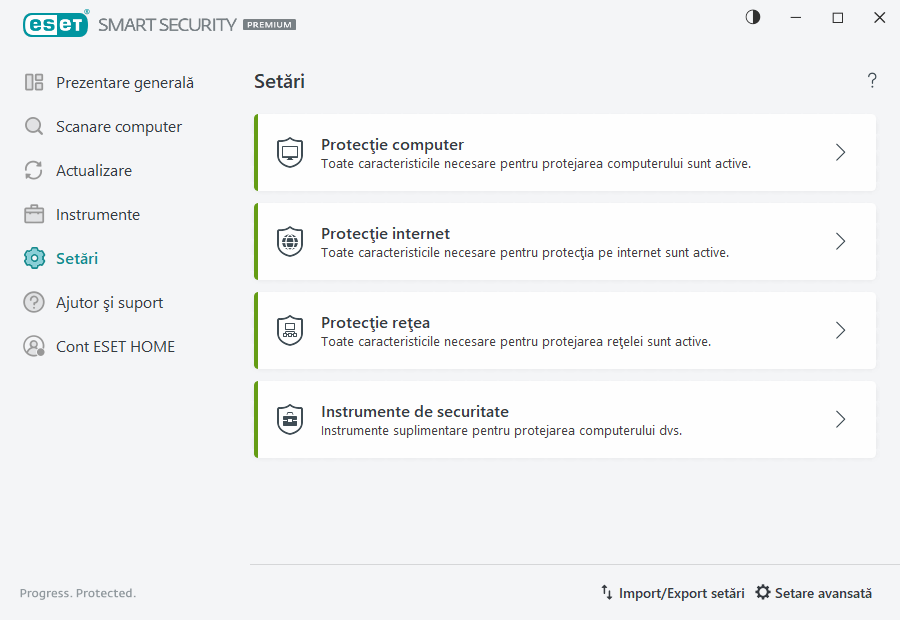
Task: Expand Protecţie computer settings
Action: pos(840,152)
